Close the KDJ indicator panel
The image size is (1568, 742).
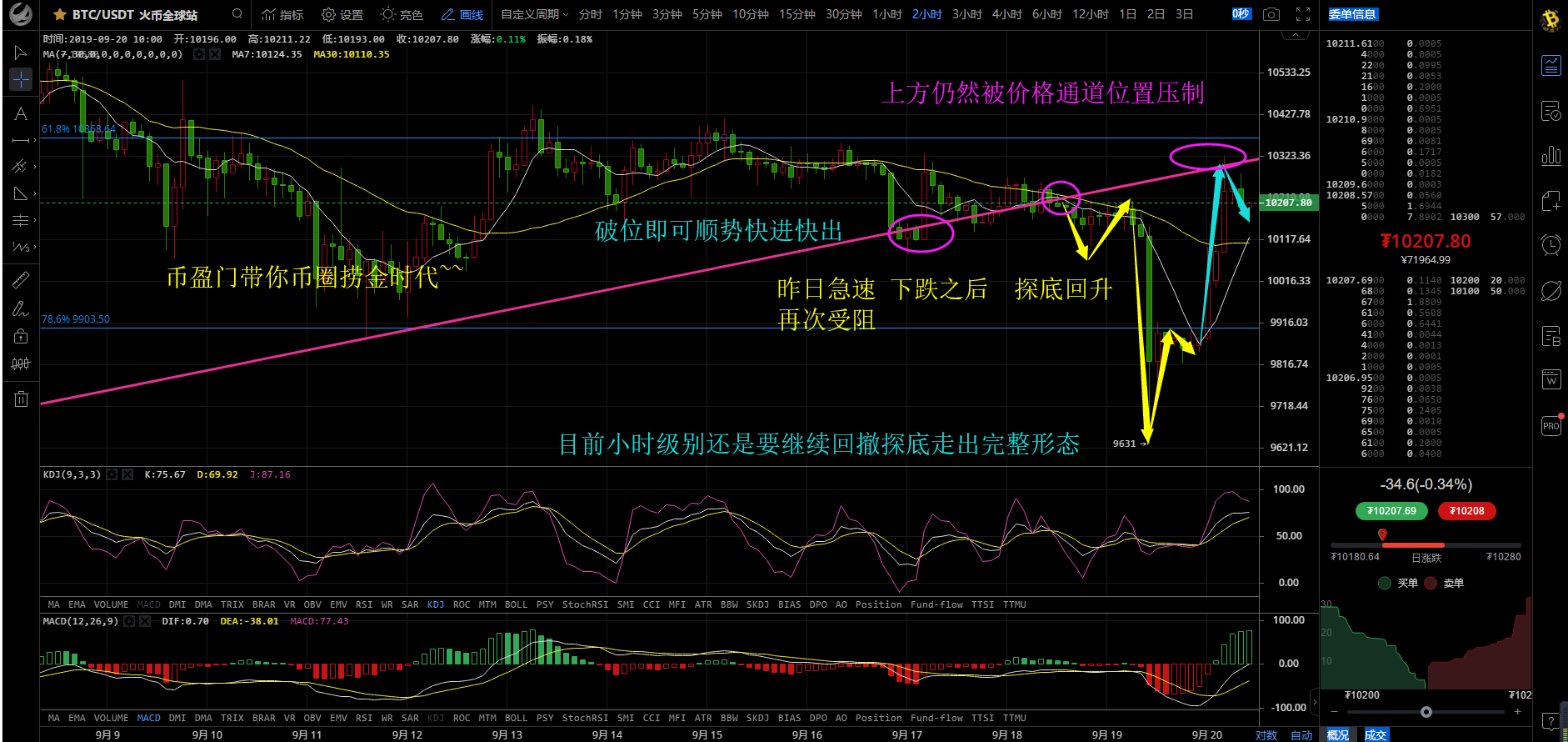(x=127, y=474)
